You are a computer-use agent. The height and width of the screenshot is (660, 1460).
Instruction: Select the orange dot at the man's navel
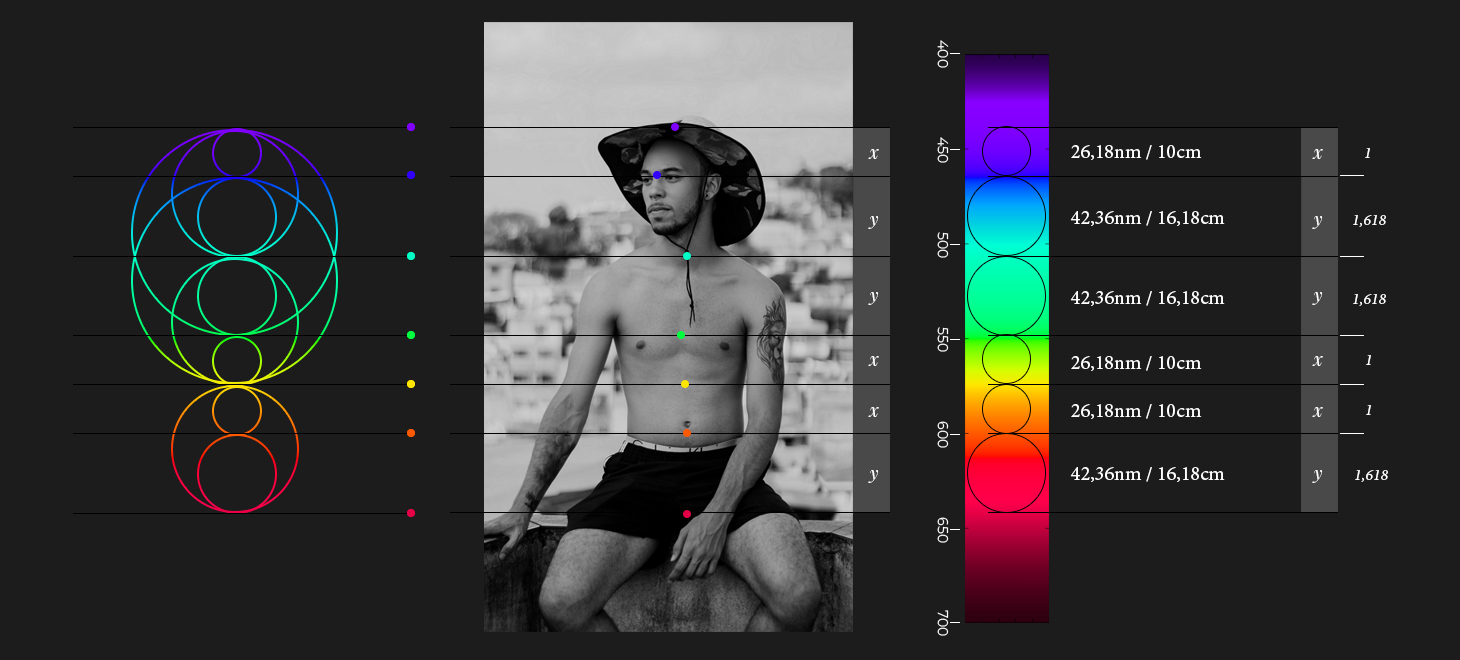687,433
